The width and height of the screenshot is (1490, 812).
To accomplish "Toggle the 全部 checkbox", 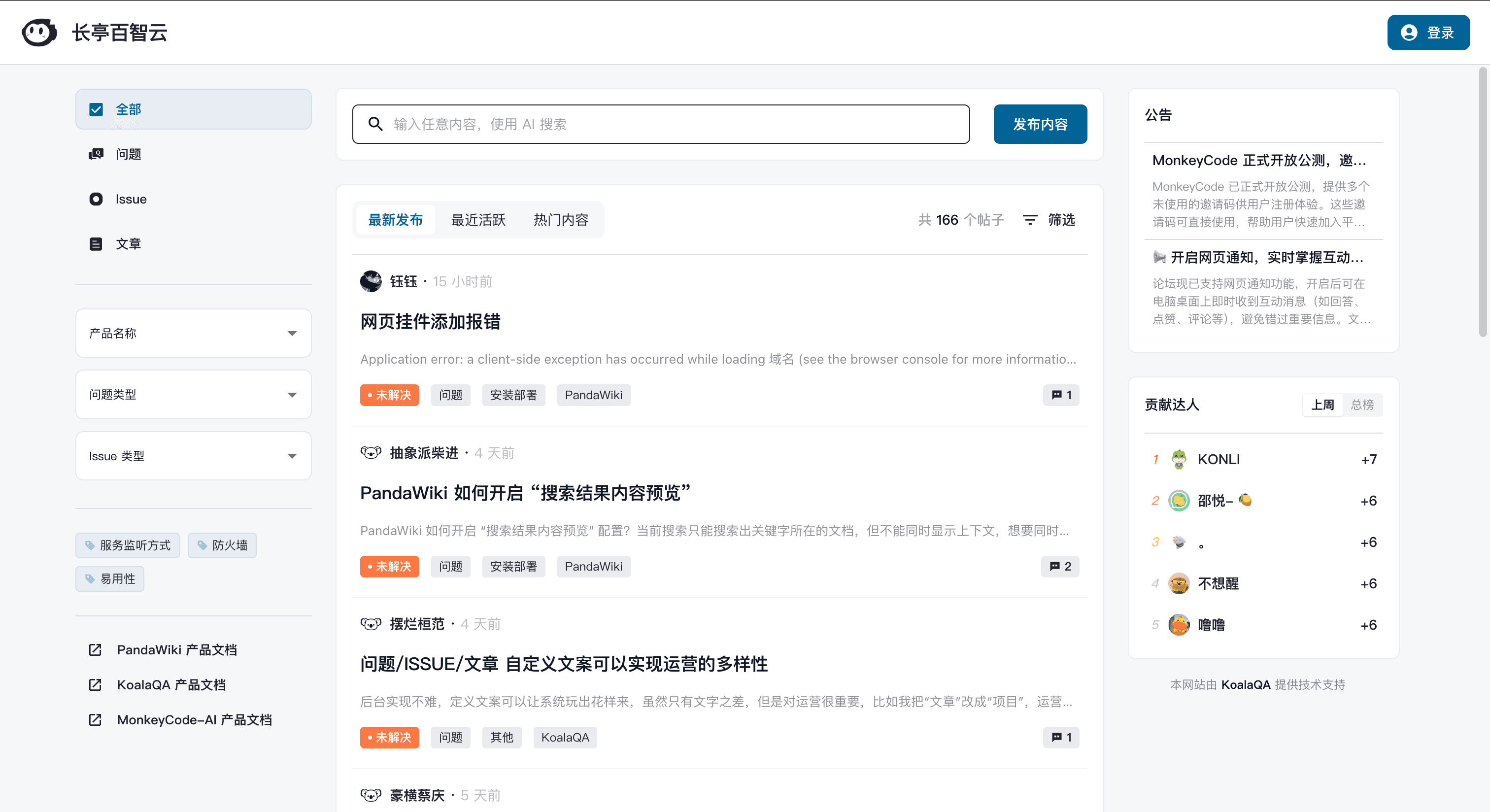I will tap(96, 109).
